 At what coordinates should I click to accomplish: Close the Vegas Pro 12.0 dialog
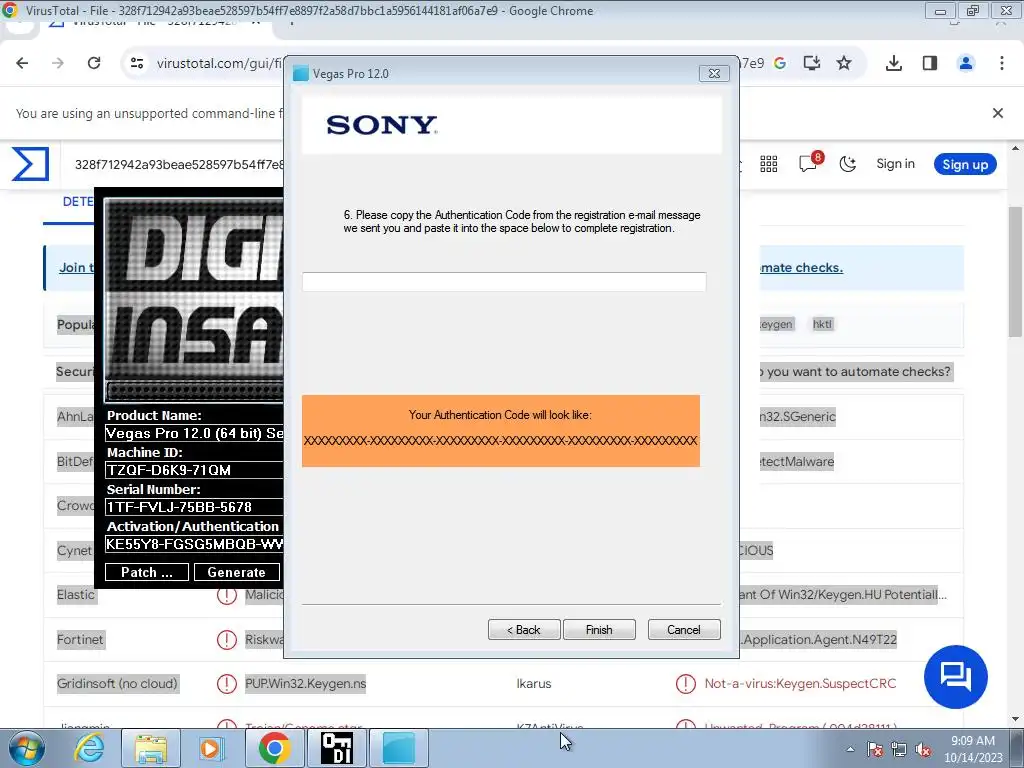pos(714,74)
